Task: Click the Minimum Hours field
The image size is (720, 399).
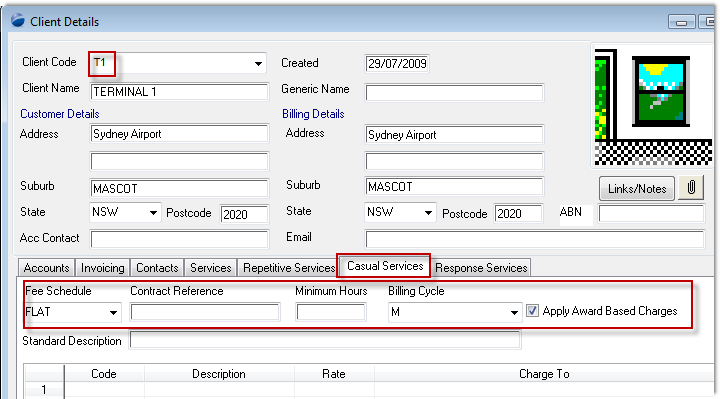Action: pyautogui.click(x=331, y=312)
